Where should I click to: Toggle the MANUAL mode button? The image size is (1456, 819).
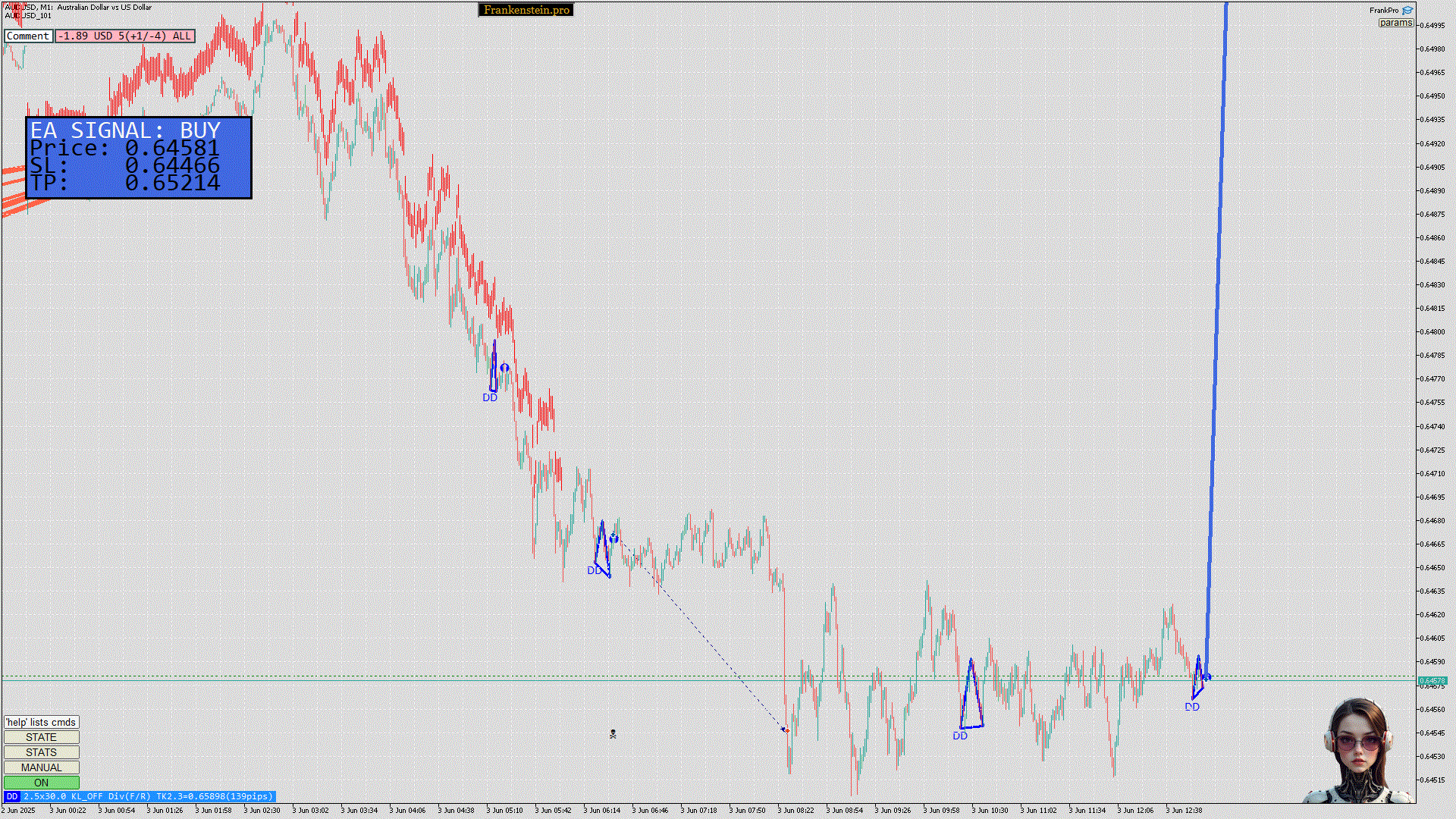point(41,767)
